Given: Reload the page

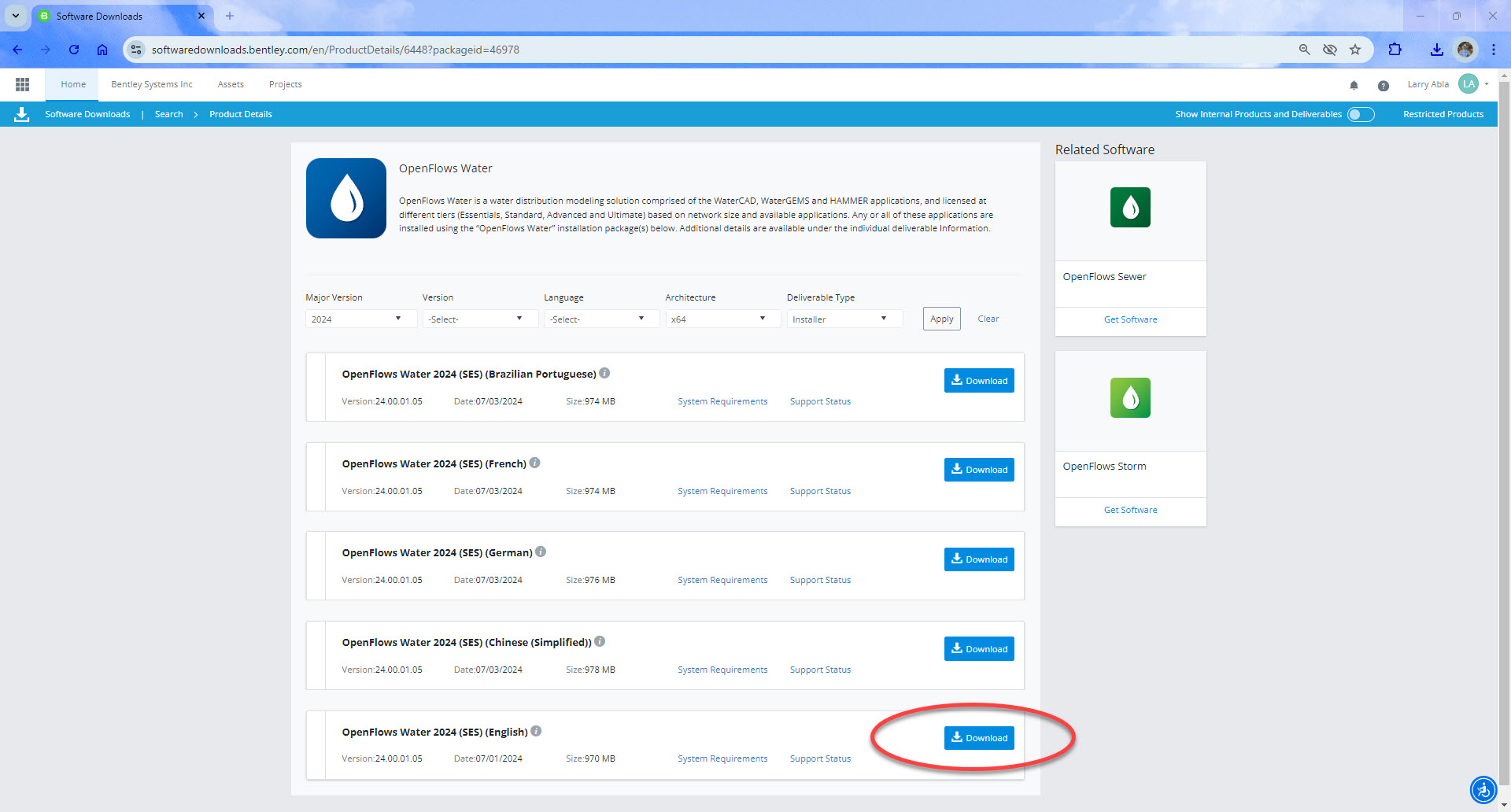Looking at the screenshot, I should tap(74, 50).
